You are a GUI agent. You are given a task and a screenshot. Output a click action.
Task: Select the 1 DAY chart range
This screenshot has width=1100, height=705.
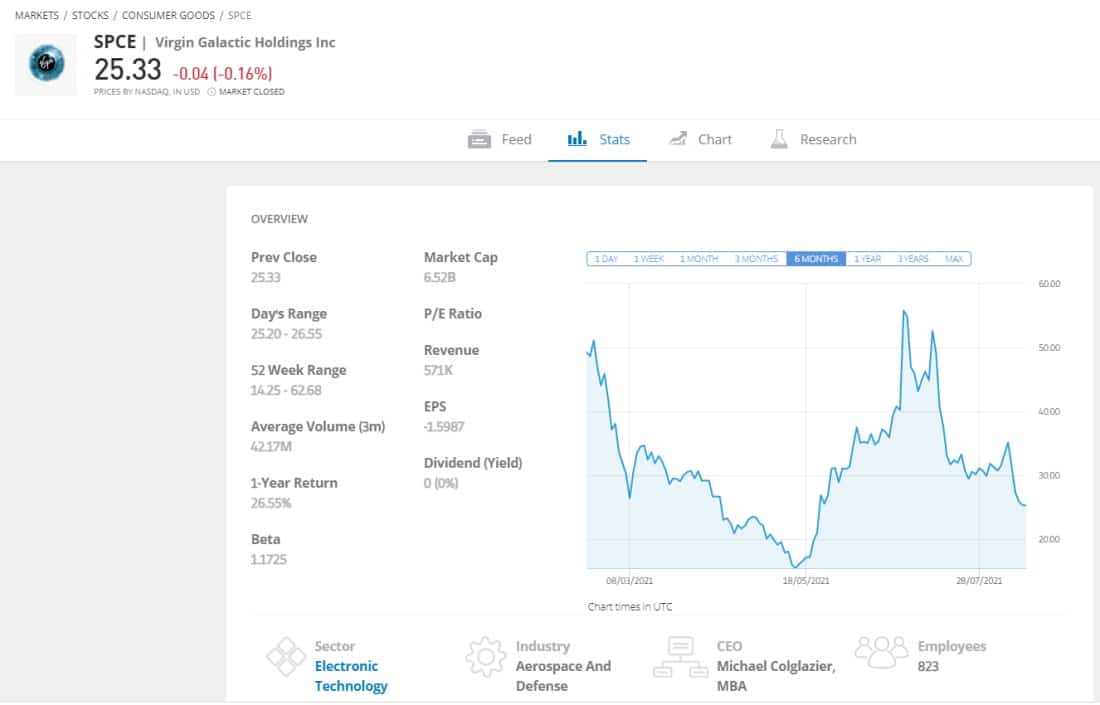click(606, 259)
